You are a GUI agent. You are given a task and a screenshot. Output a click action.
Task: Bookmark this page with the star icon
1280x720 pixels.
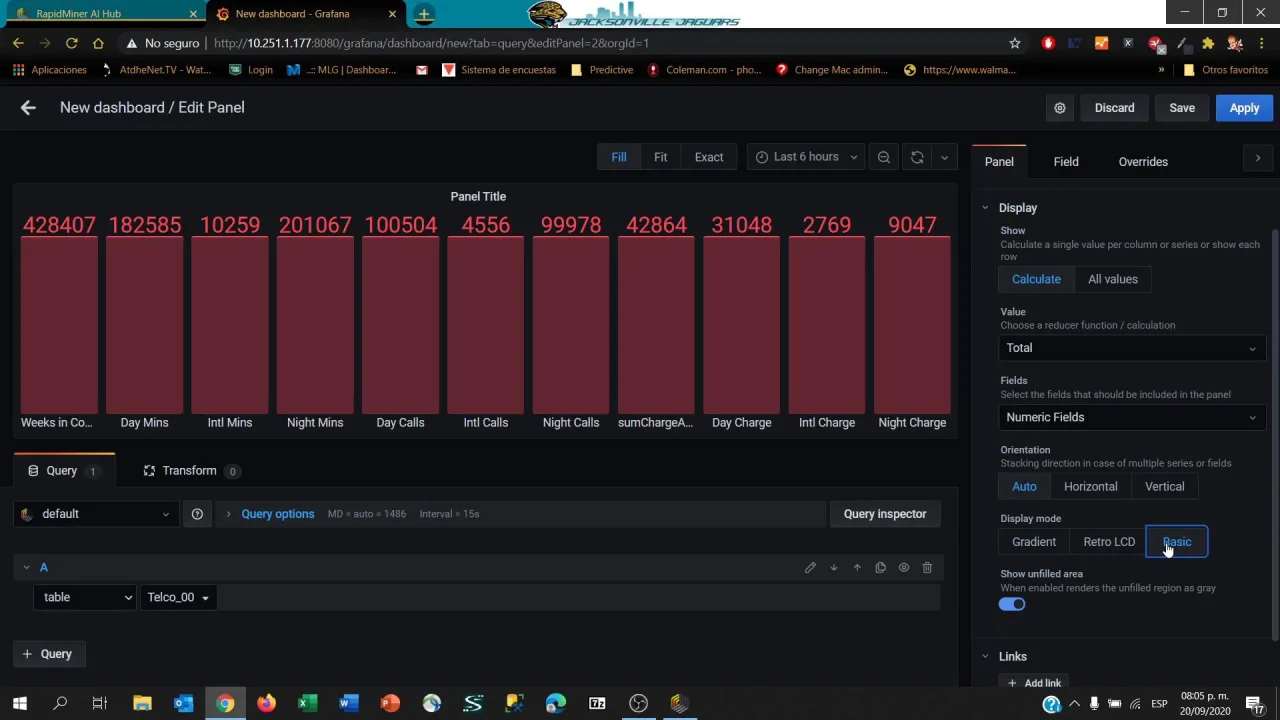click(x=1015, y=43)
